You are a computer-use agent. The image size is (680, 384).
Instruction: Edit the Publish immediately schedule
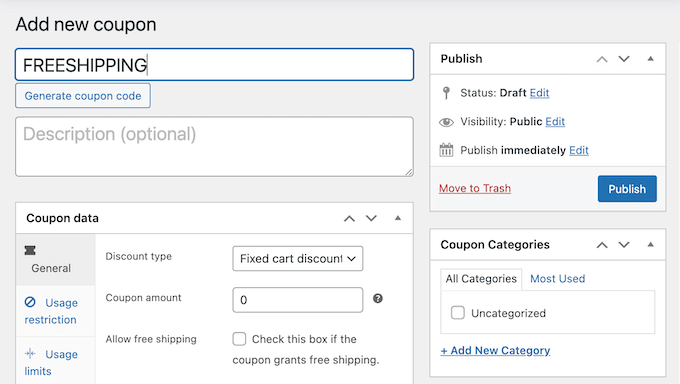579,150
